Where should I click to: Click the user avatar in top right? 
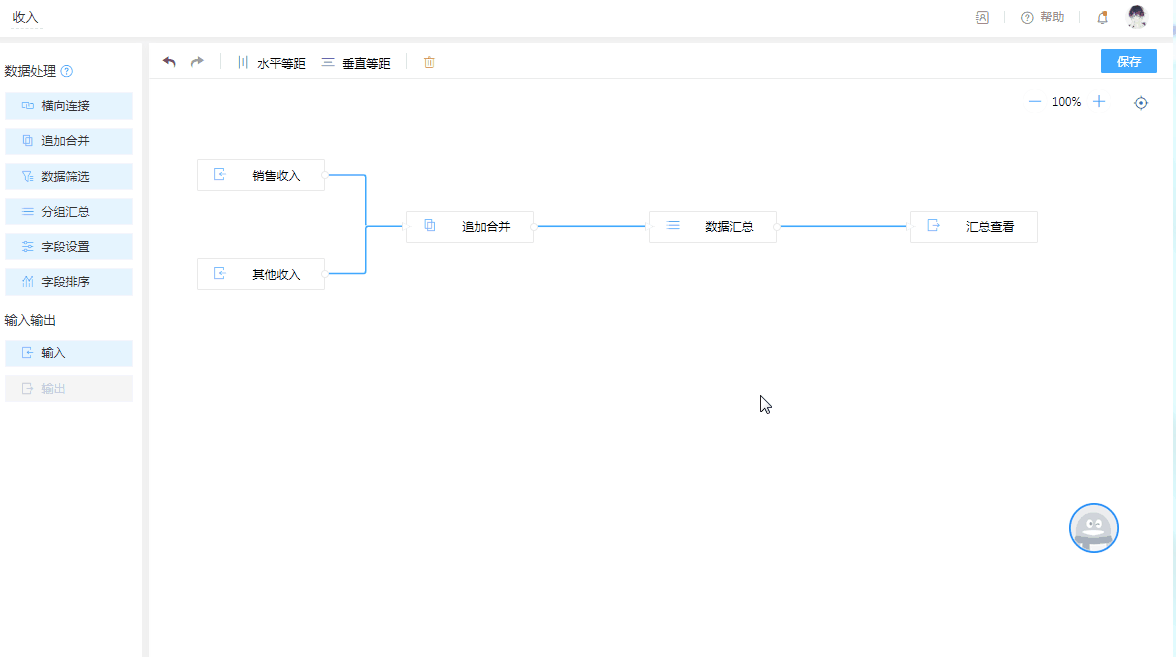1136,17
